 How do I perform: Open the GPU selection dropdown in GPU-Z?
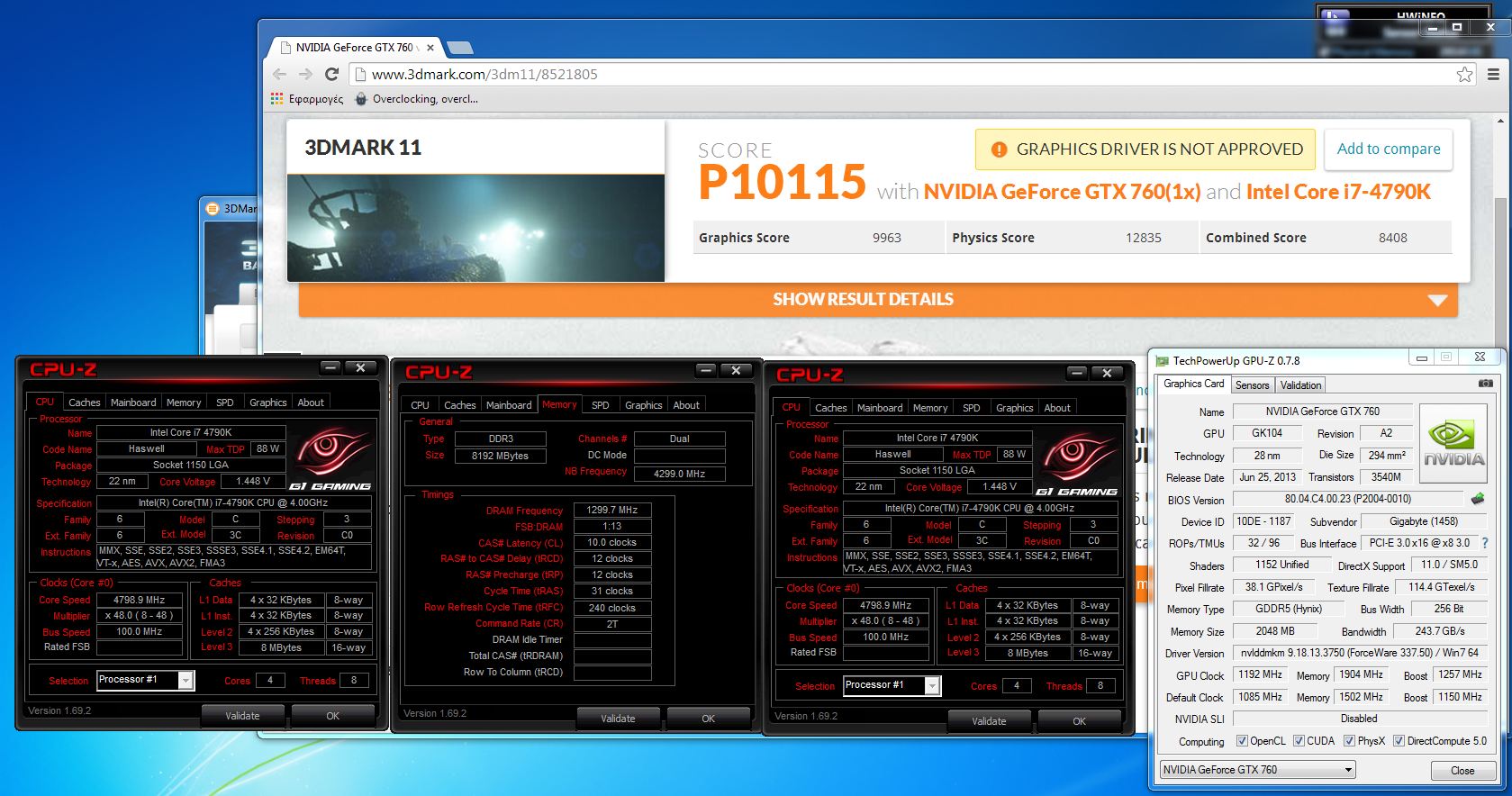tap(1257, 770)
